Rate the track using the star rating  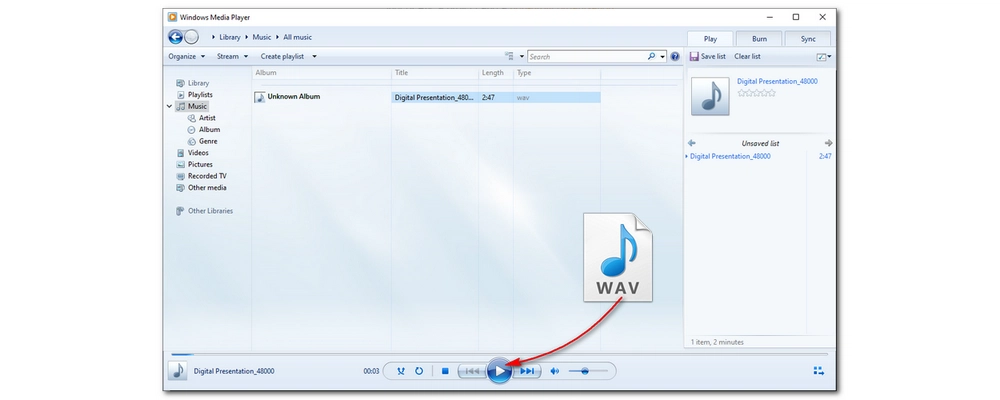(756, 93)
